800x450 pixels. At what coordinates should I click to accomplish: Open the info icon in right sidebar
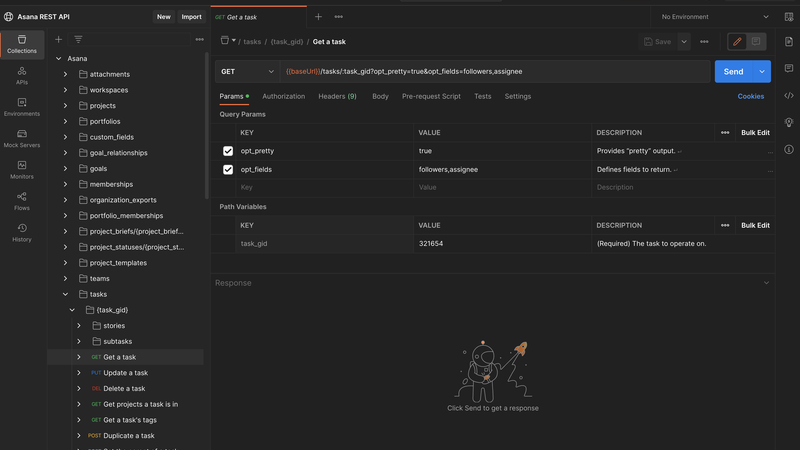(x=789, y=149)
